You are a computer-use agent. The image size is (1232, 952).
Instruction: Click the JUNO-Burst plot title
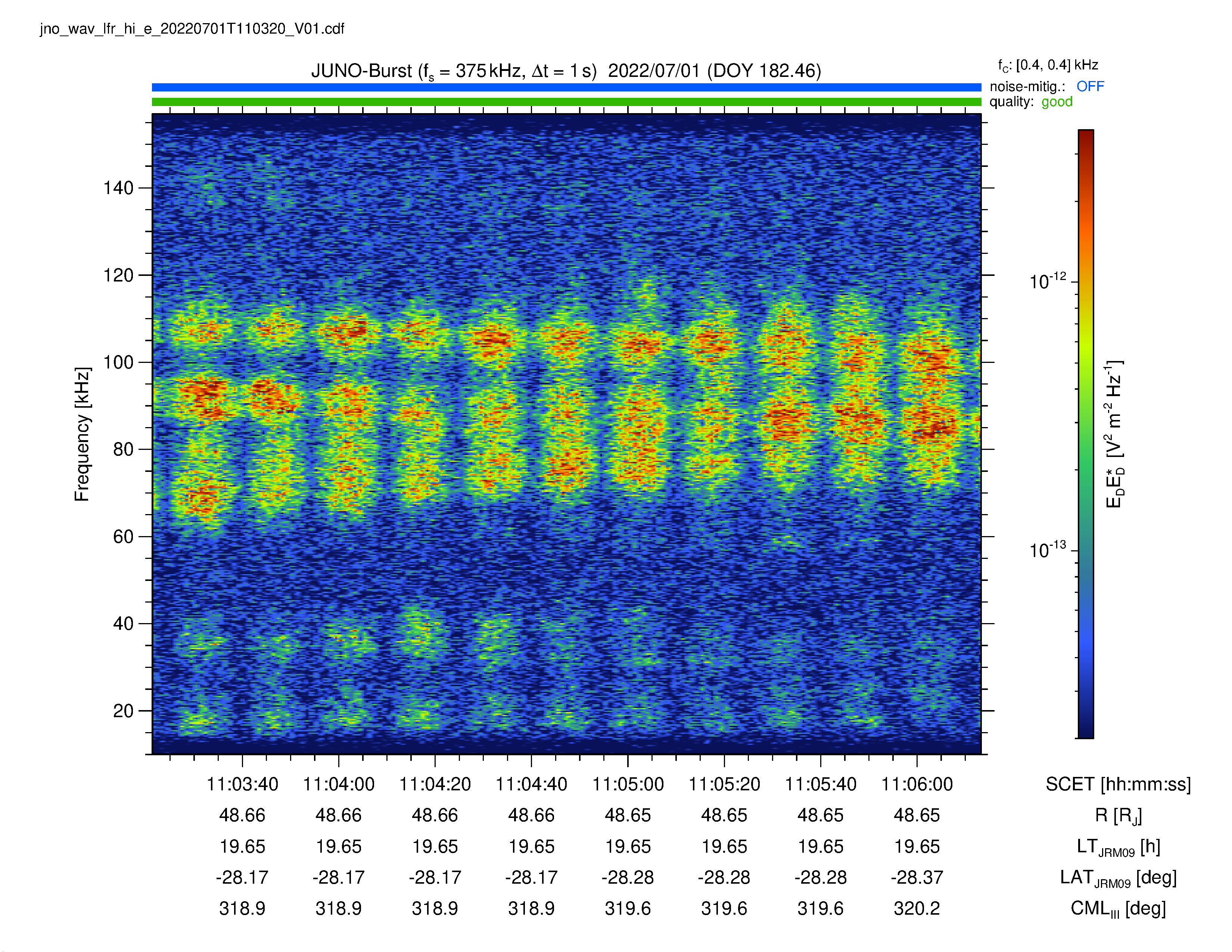coord(566,71)
